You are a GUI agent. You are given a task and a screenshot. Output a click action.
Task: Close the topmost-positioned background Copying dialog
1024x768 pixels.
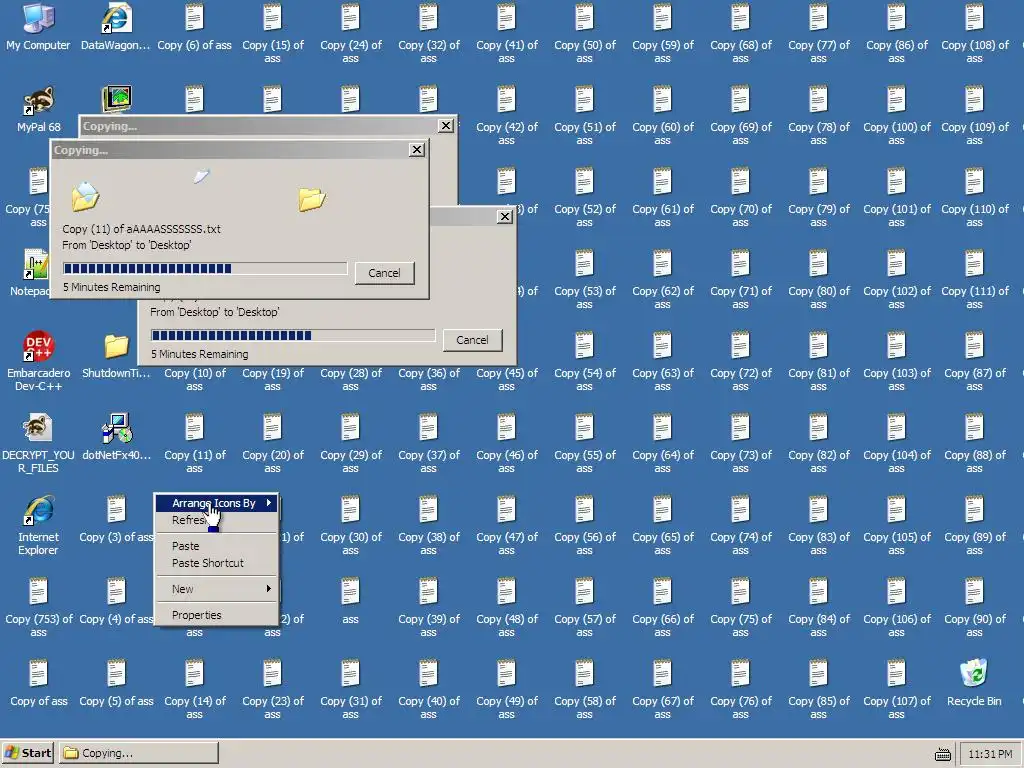pos(445,125)
